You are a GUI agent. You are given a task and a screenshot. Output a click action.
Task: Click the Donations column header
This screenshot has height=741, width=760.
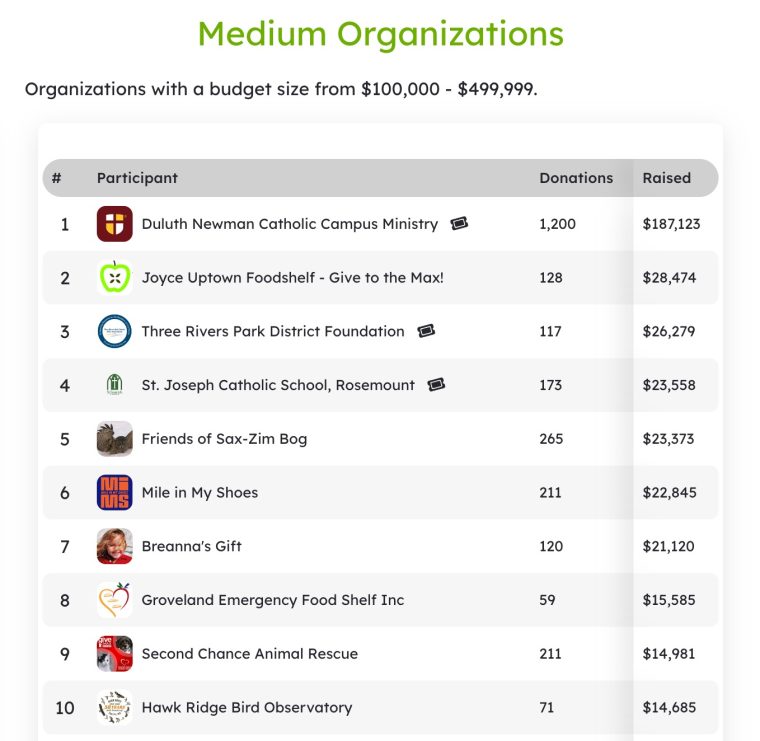(576, 178)
